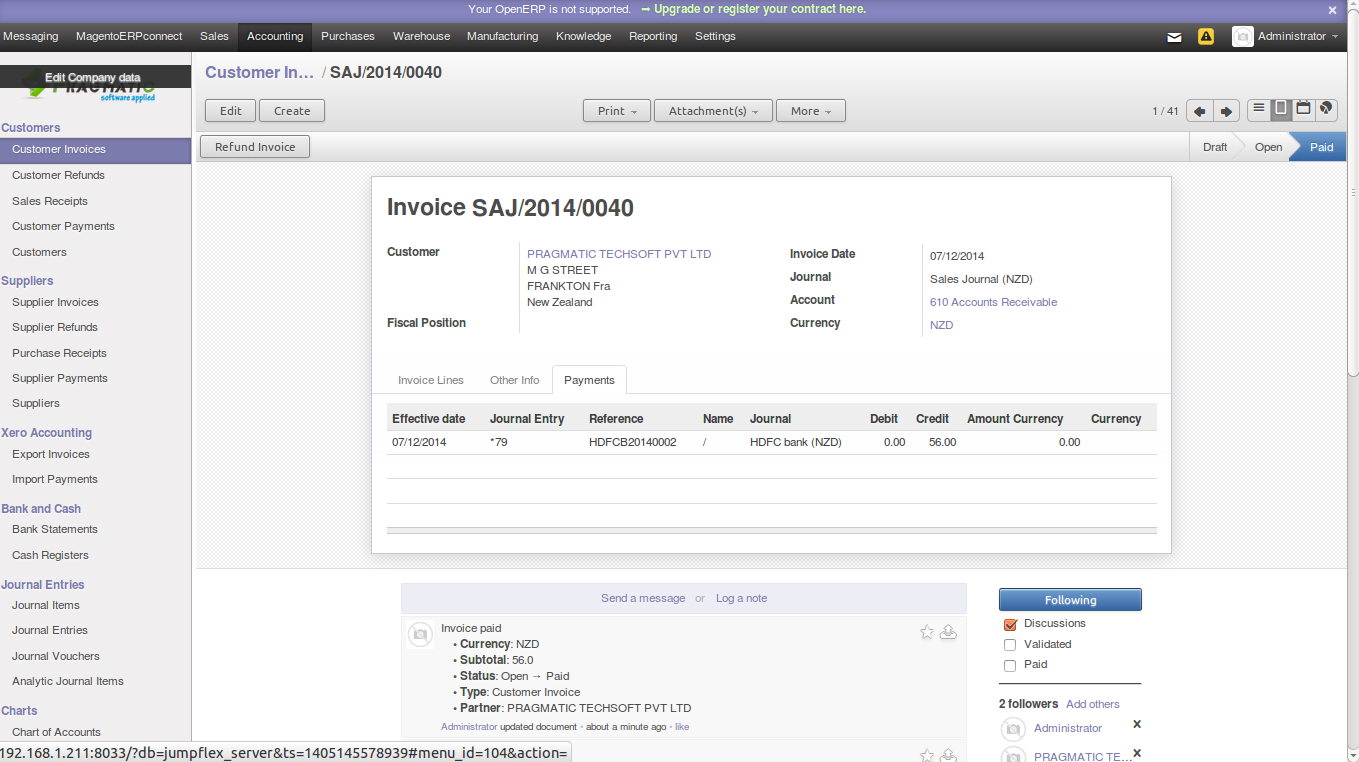Open Sales Receipts in the sidebar
The height and width of the screenshot is (762, 1359).
pyautogui.click(x=50, y=201)
